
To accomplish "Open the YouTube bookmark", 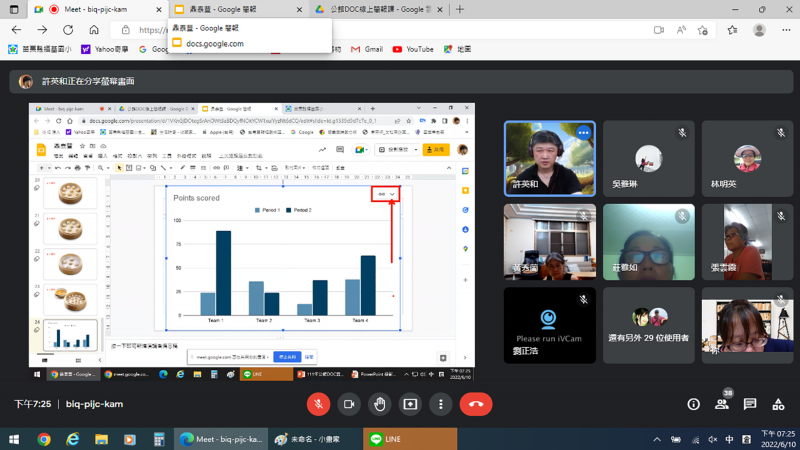I will coord(413,49).
